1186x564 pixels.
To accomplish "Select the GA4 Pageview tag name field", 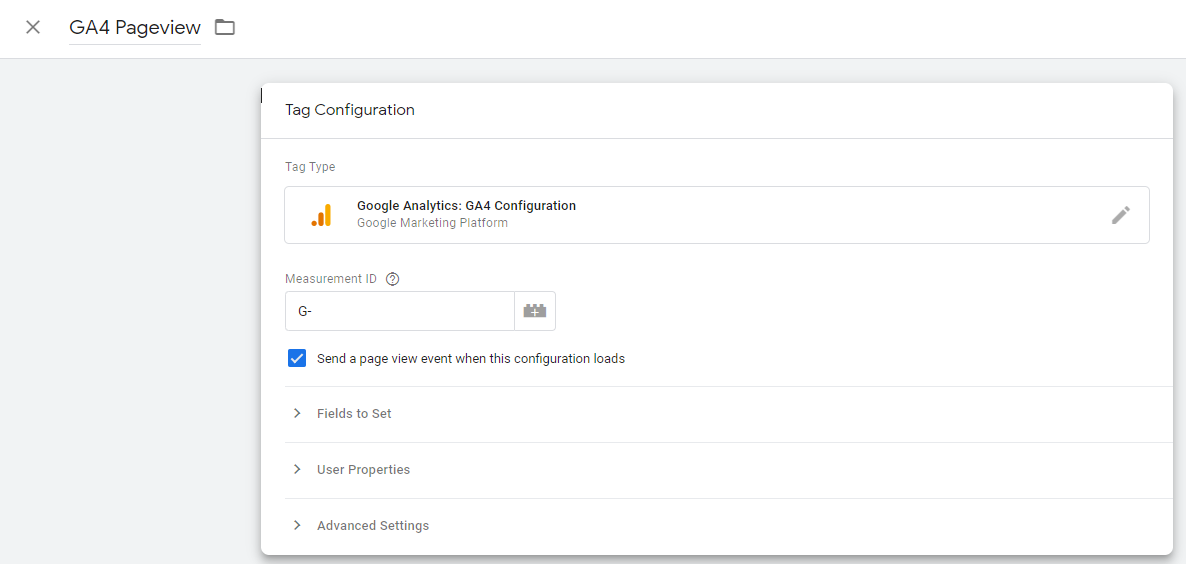I will pos(135,28).
